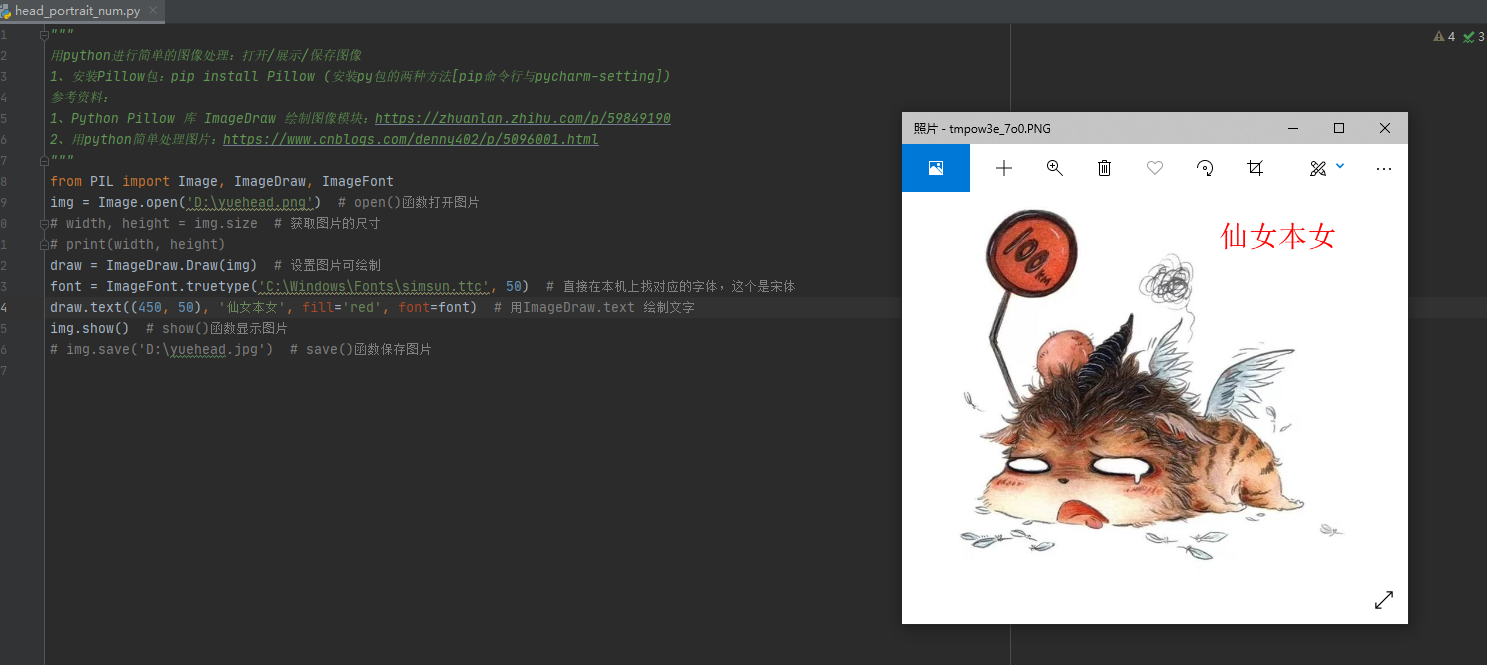Minimize the Photos window
This screenshot has height=665, width=1487.
click(1293, 128)
